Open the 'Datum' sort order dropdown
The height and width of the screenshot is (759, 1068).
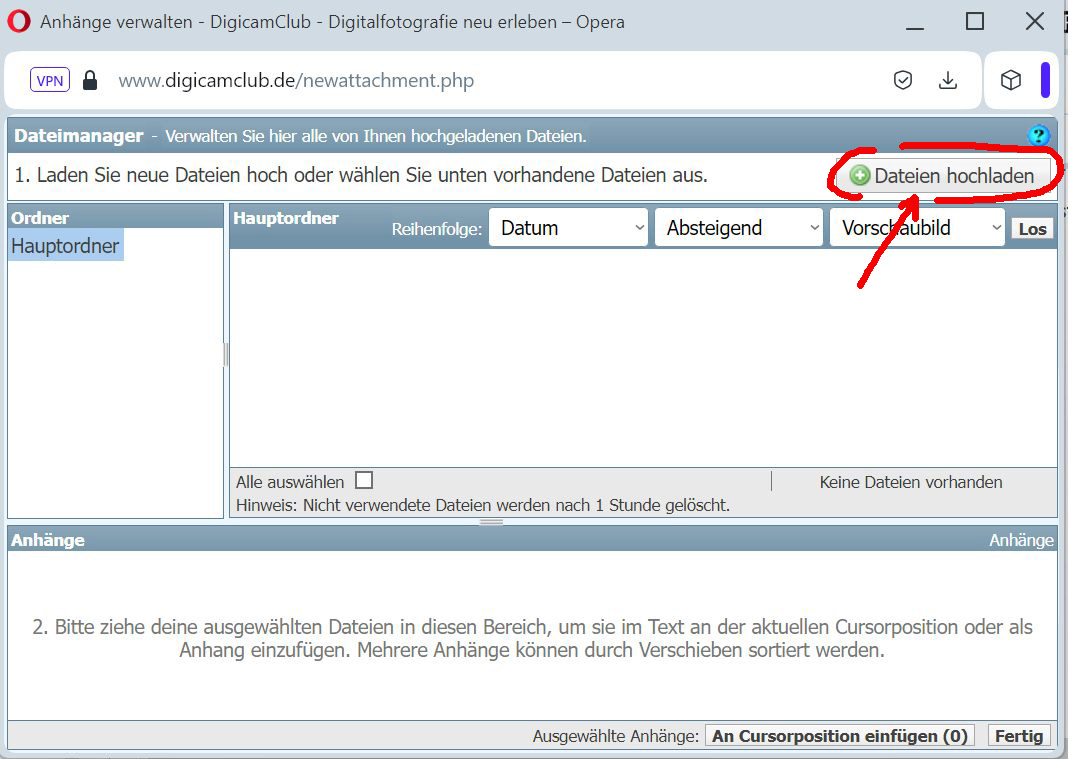[568, 228]
